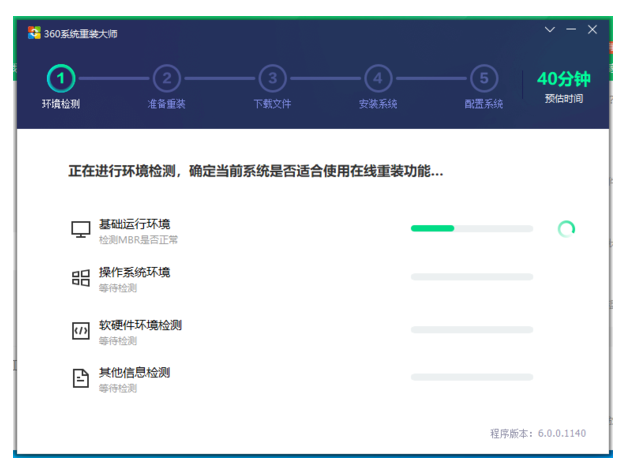Click the spinning loading indicator
The height and width of the screenshot is (469, 633).
(x=566, y=229)
